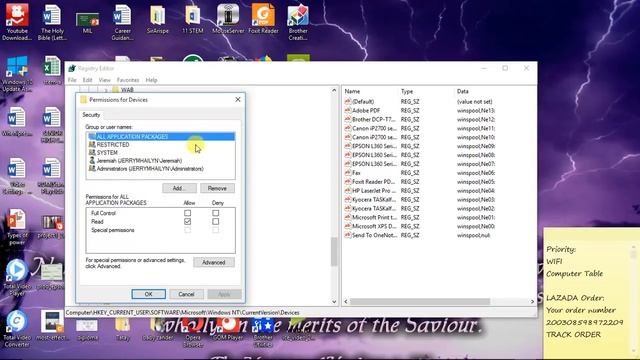Click the values pane scroll-right arrow

click(532, 302)
